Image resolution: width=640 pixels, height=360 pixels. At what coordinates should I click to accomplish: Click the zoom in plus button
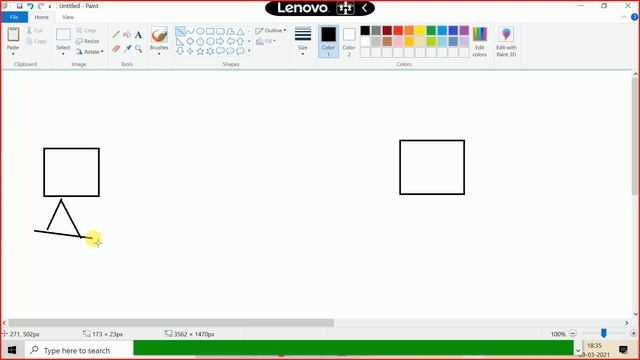[633, 333]
